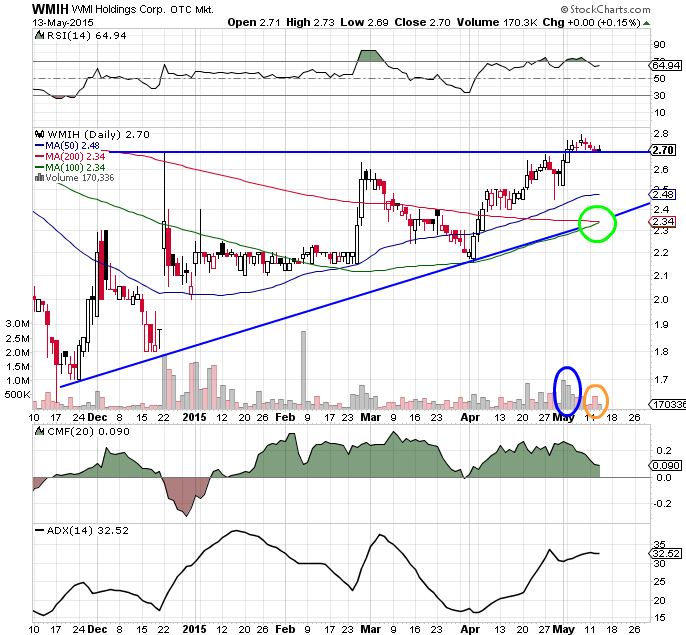The height and width of the screenshot is (635, 686).
Task: Select the High 2.73 value
Action: (310, 22)
